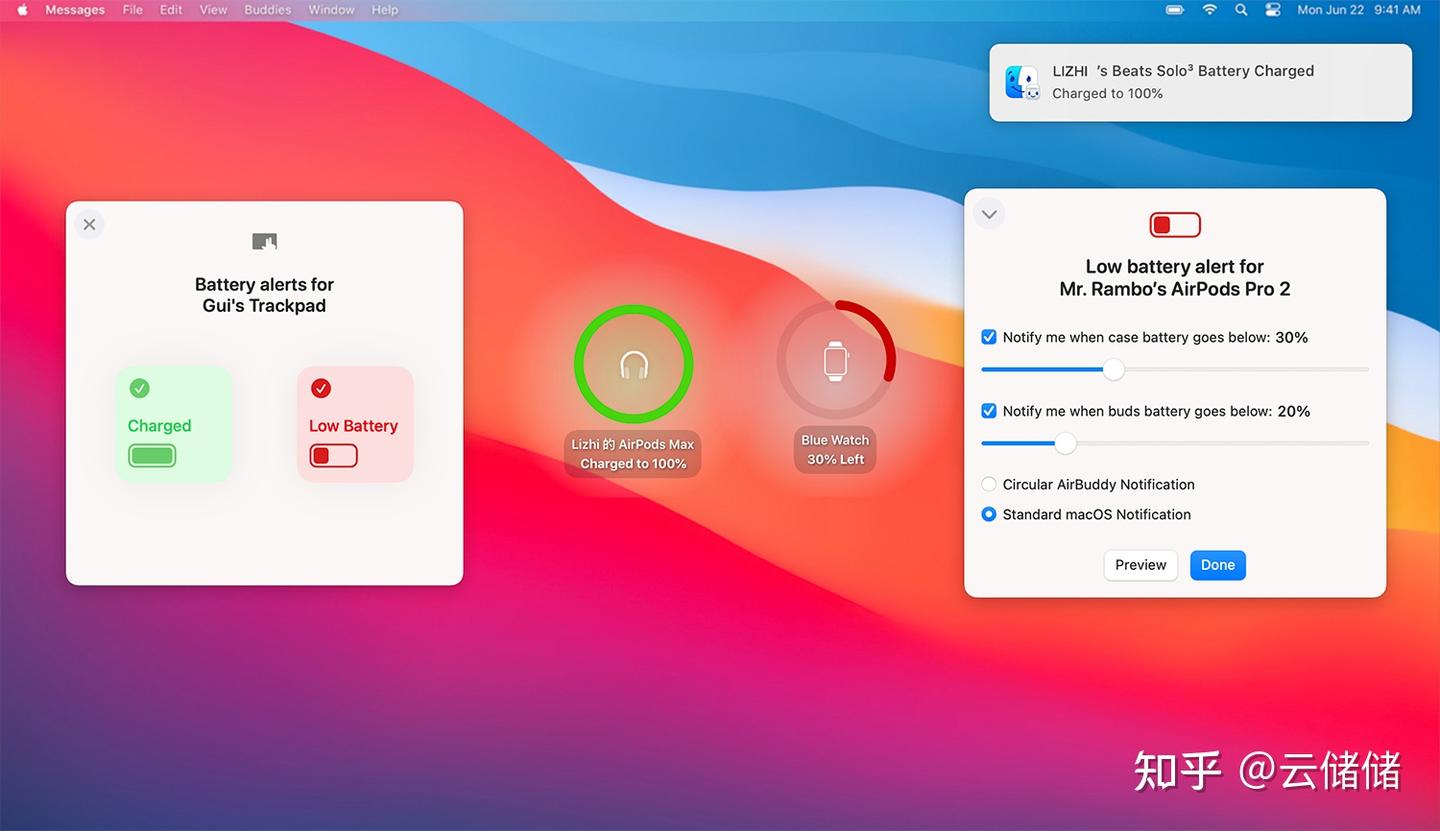Click the Preview button

pos(1140,565)
